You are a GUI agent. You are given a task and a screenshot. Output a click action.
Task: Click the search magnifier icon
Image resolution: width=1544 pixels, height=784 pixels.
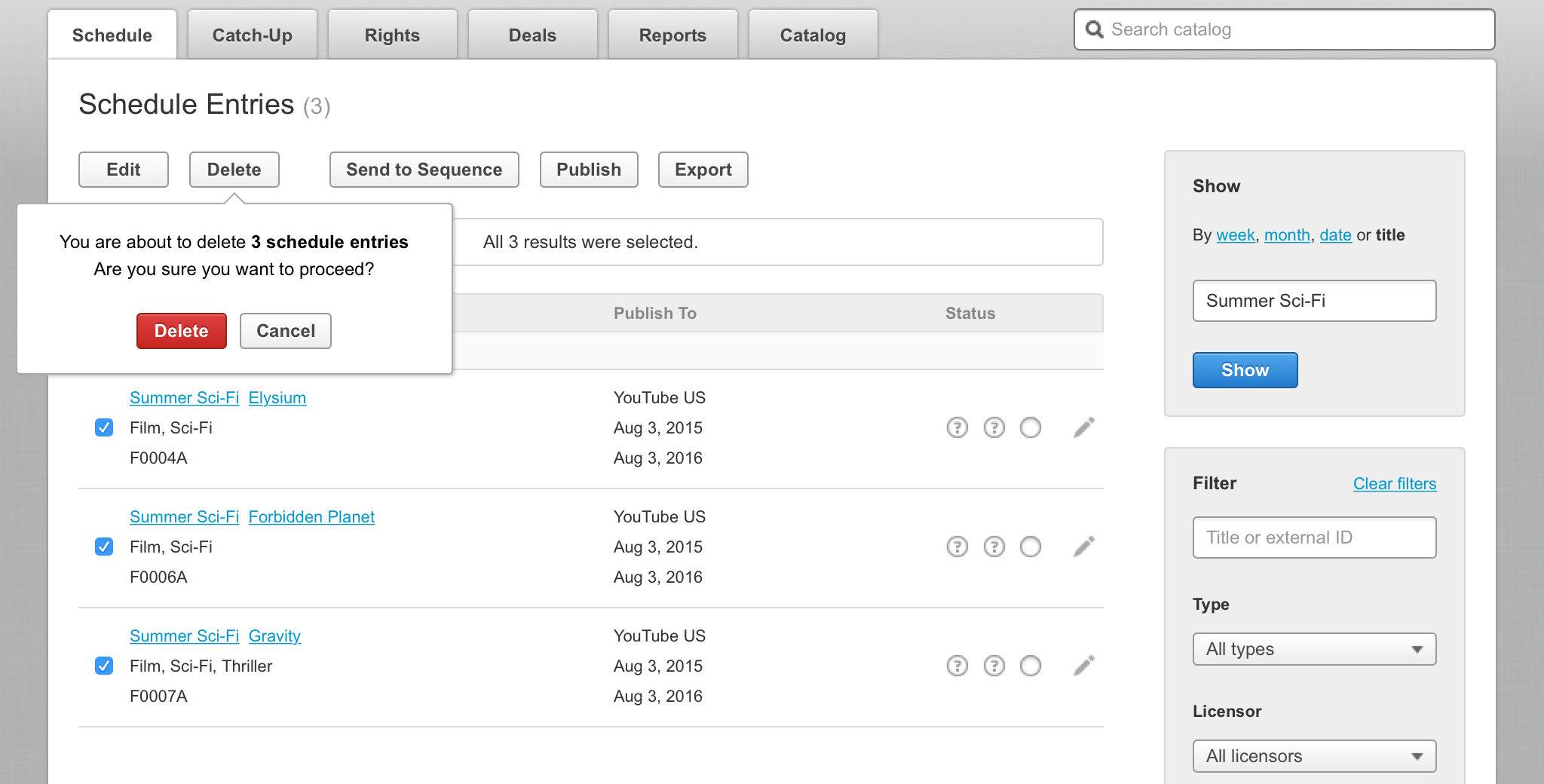click(x=1094, y=29)
